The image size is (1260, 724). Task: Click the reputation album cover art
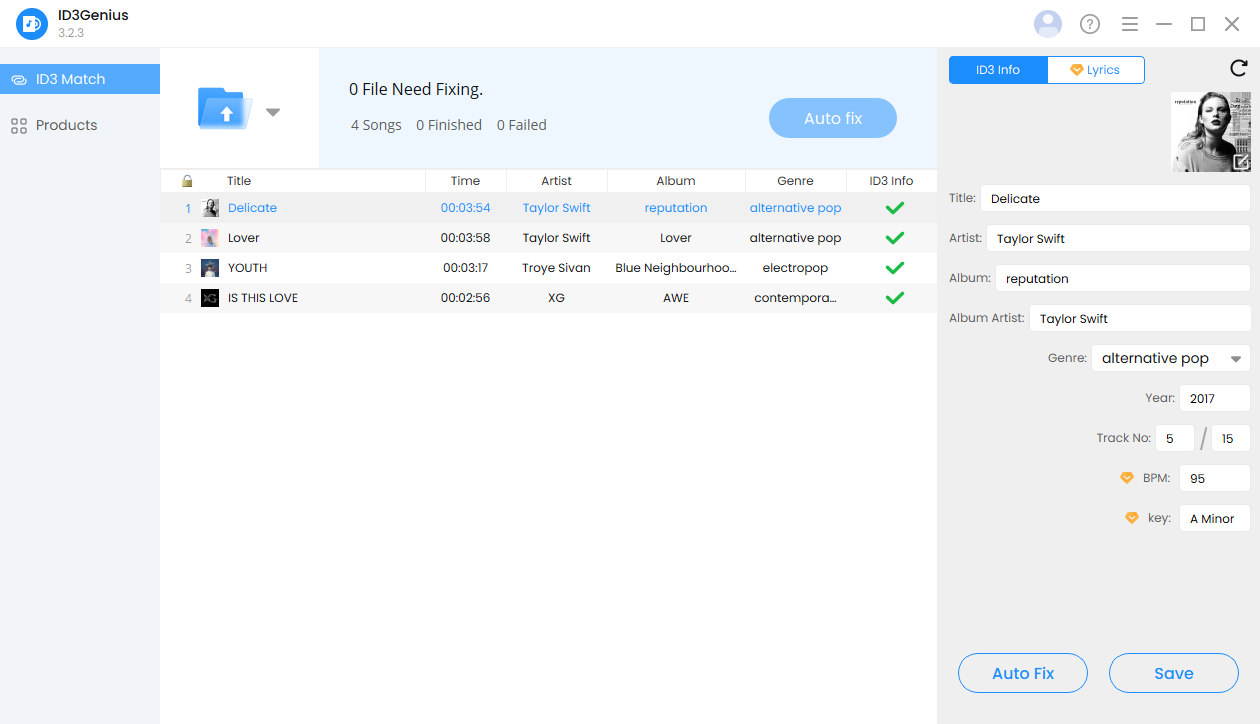click(x=1210, y=132)
